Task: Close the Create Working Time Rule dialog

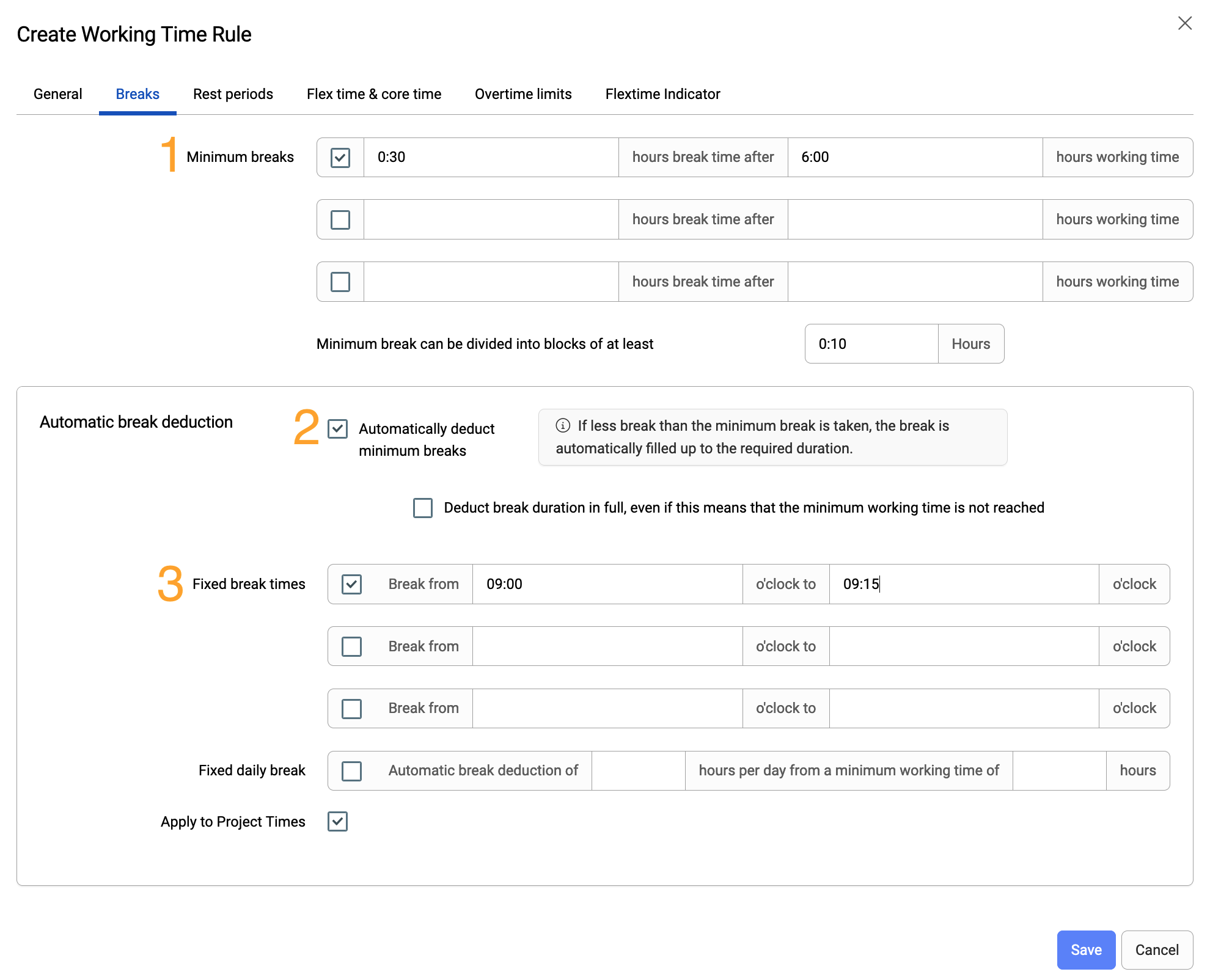Action: 1184,23
